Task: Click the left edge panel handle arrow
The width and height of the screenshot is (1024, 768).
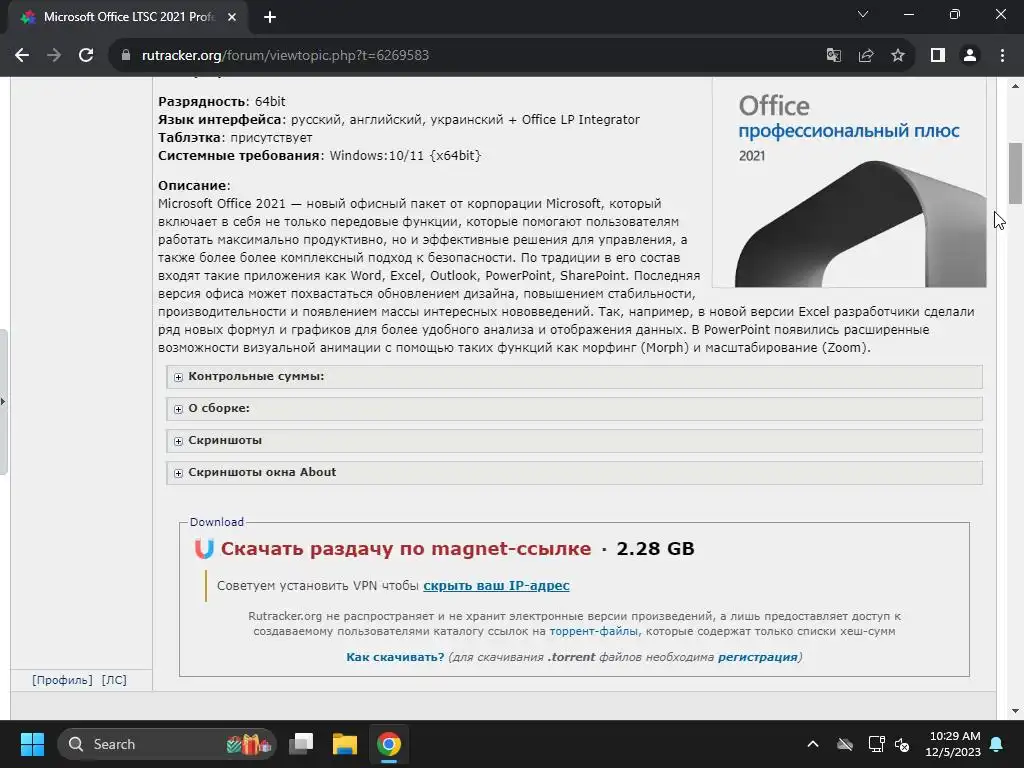Action: click(x=3, y=402)
